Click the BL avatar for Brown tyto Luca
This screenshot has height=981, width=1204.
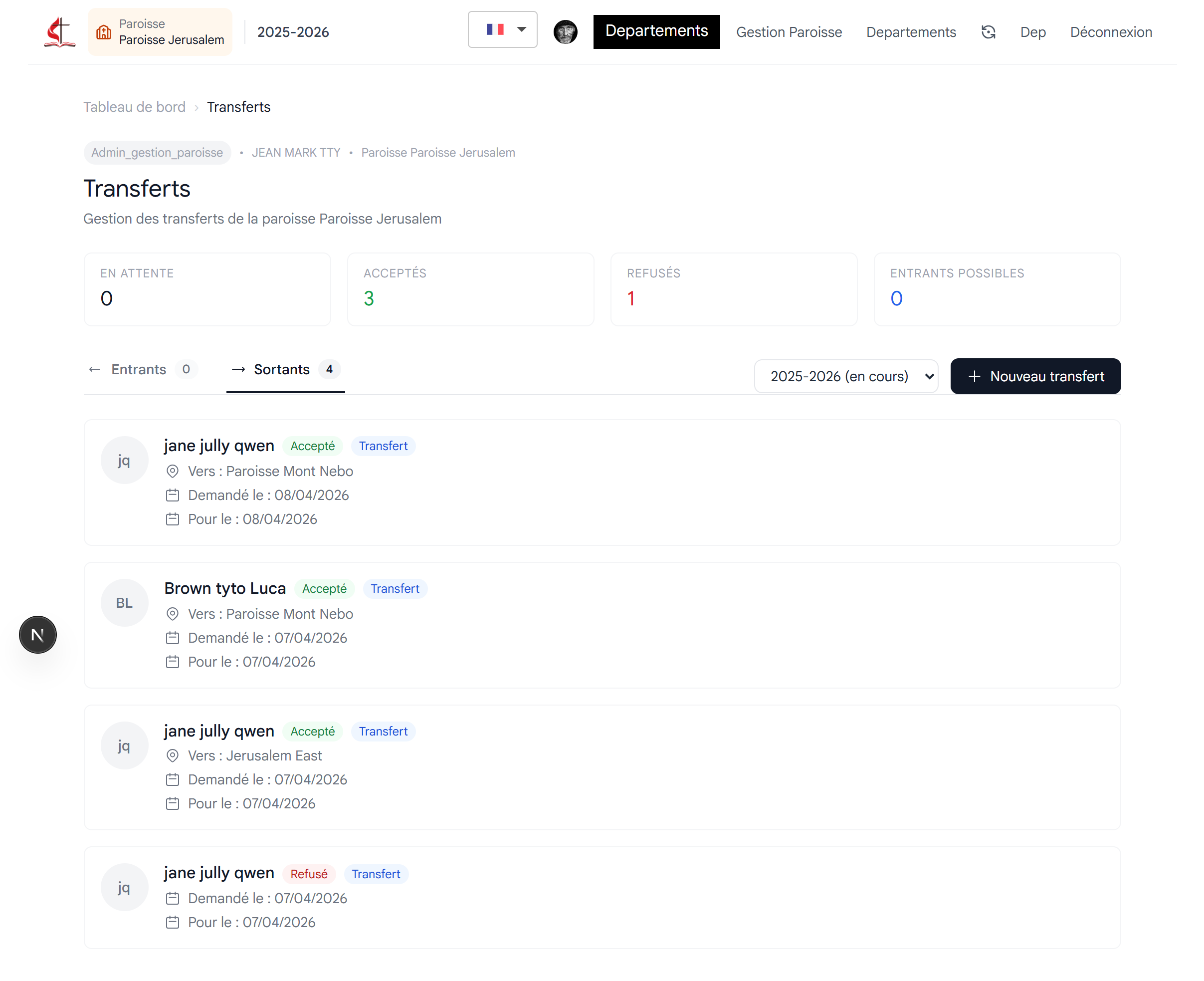(x=124, y=602)
